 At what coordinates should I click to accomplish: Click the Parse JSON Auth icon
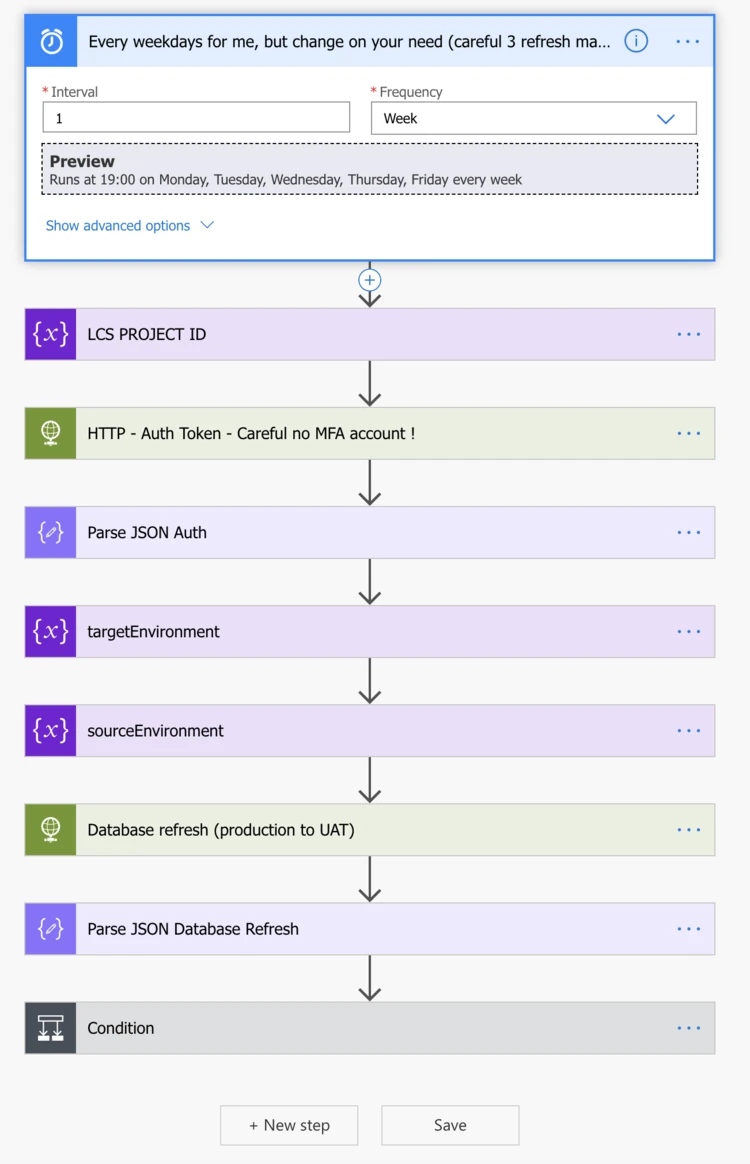(x=51, y=532)
